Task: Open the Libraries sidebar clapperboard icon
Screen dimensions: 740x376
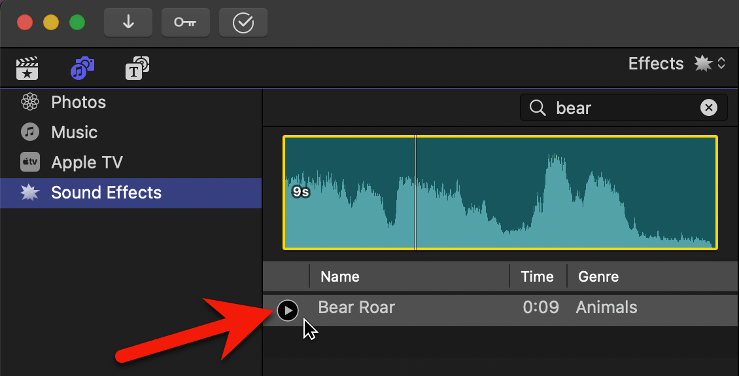Action: tap(27, 68)
